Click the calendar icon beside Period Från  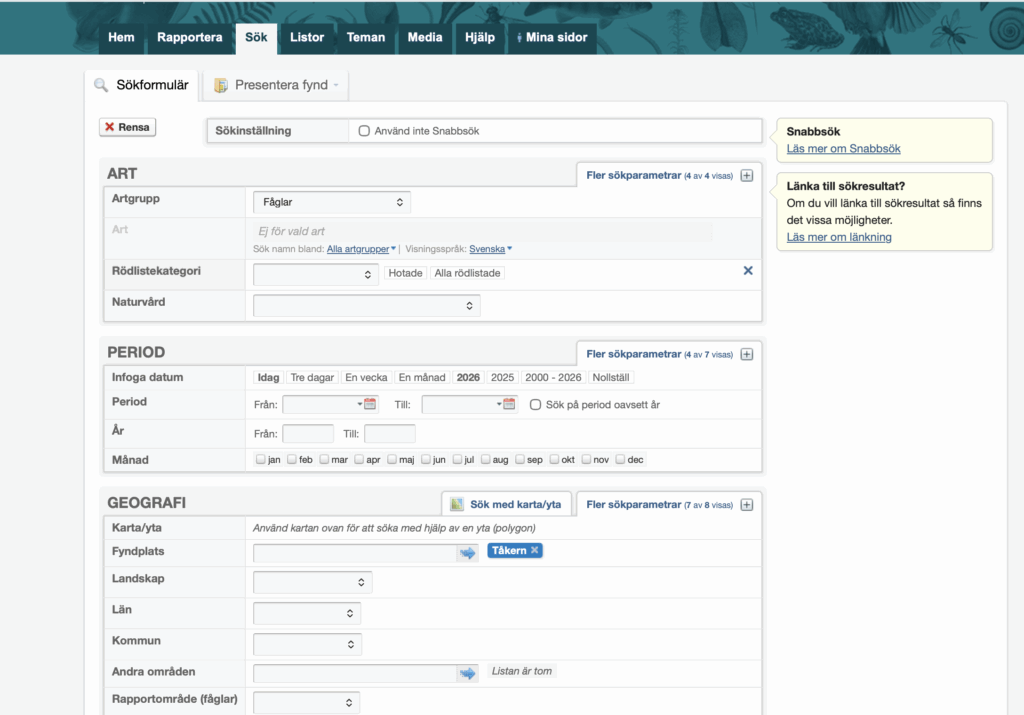[x=370, y=404]
